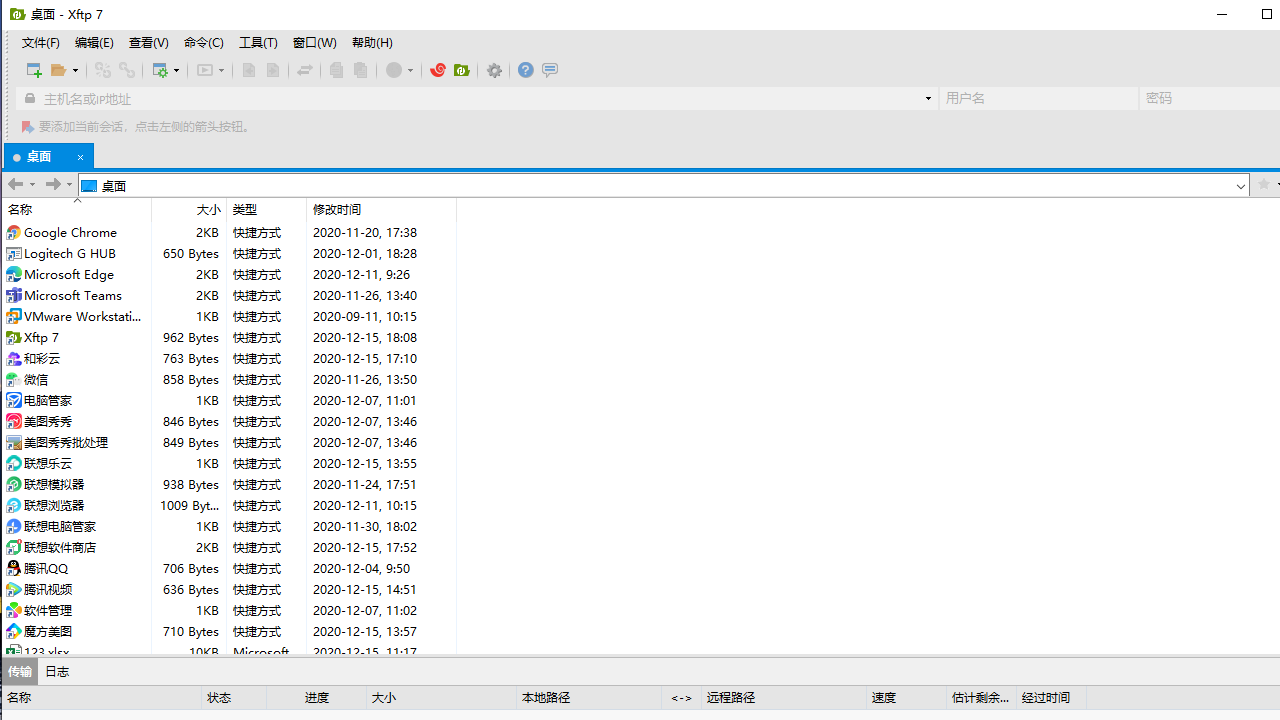Launch Xshell using the red snail icon
Image resolution: width=1280 pixels, height=720 pixels.
(438, 70)
